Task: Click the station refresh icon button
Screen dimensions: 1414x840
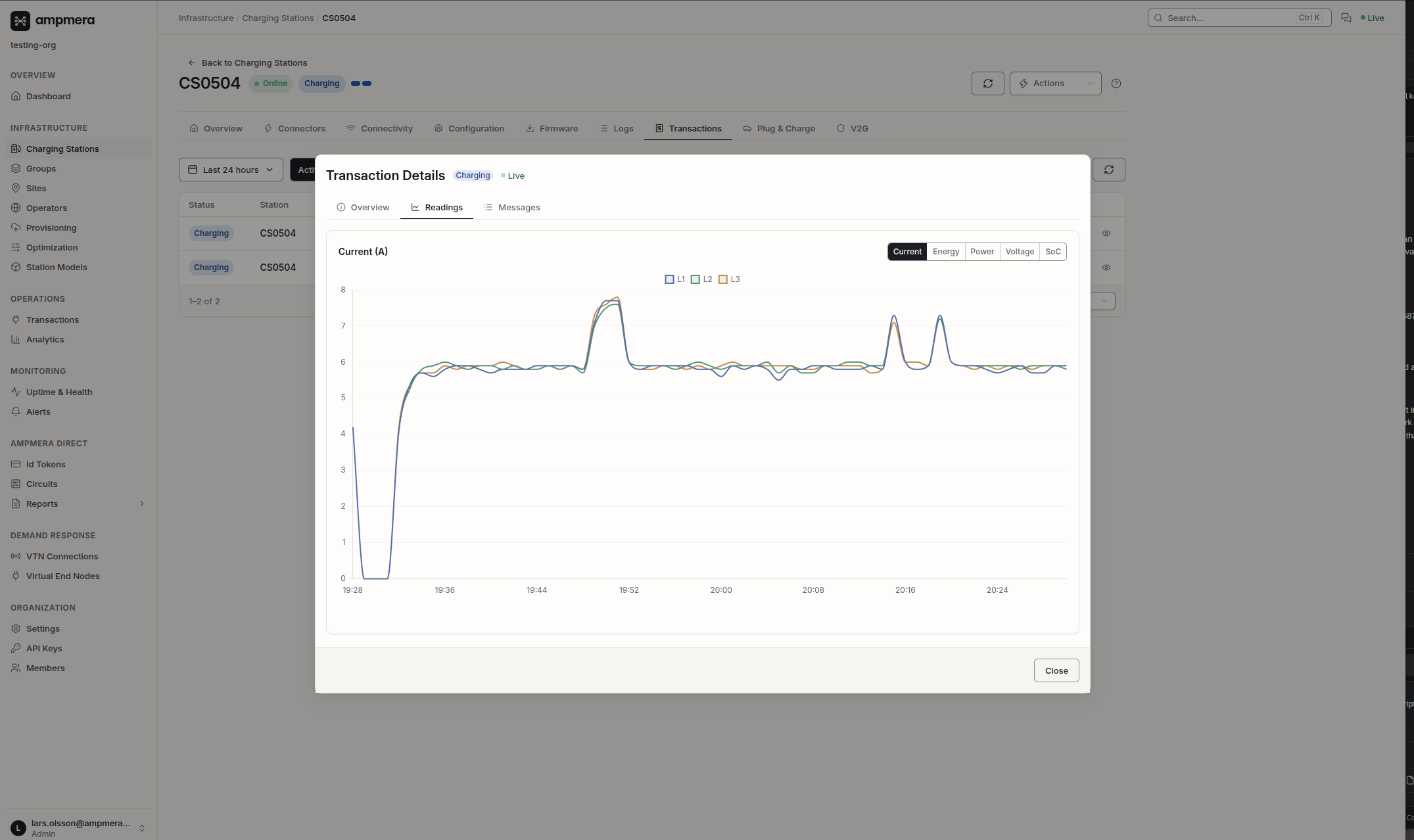Action: (x=987, y=83)
